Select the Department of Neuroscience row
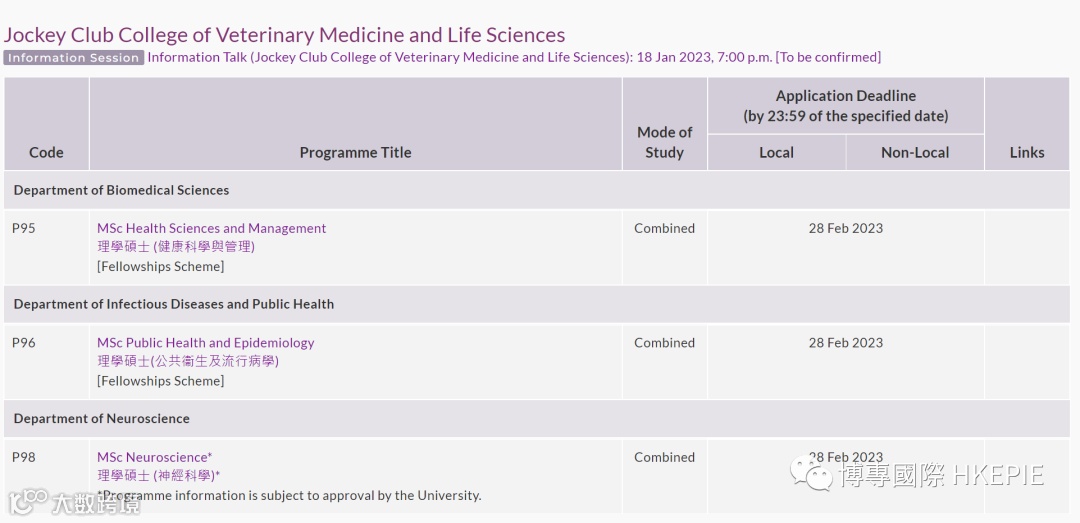Viewport: 1080px width, 523px height. coord(101,418)
